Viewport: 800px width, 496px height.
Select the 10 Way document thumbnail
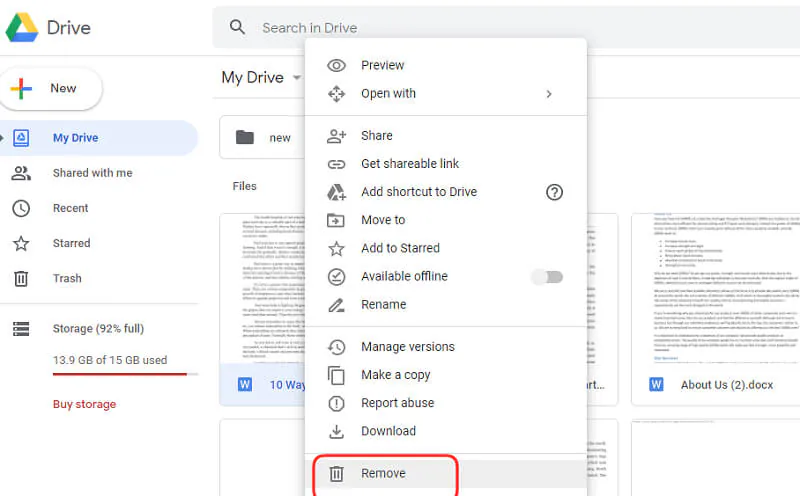tap(263, 288)
